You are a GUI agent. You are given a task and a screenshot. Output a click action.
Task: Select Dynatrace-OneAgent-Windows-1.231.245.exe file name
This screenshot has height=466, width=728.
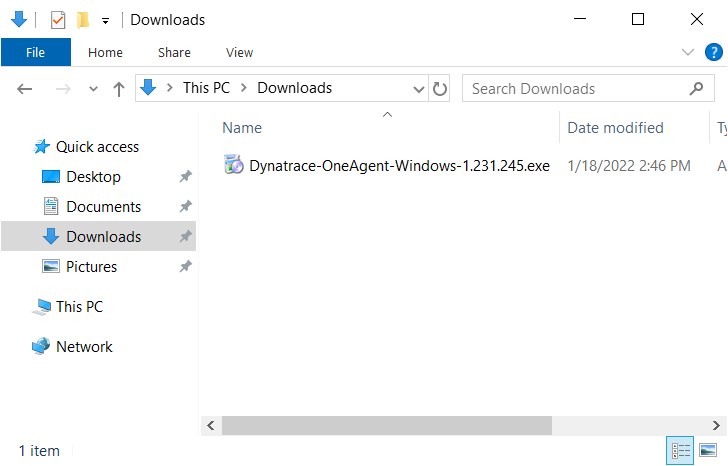pos(399,166)
